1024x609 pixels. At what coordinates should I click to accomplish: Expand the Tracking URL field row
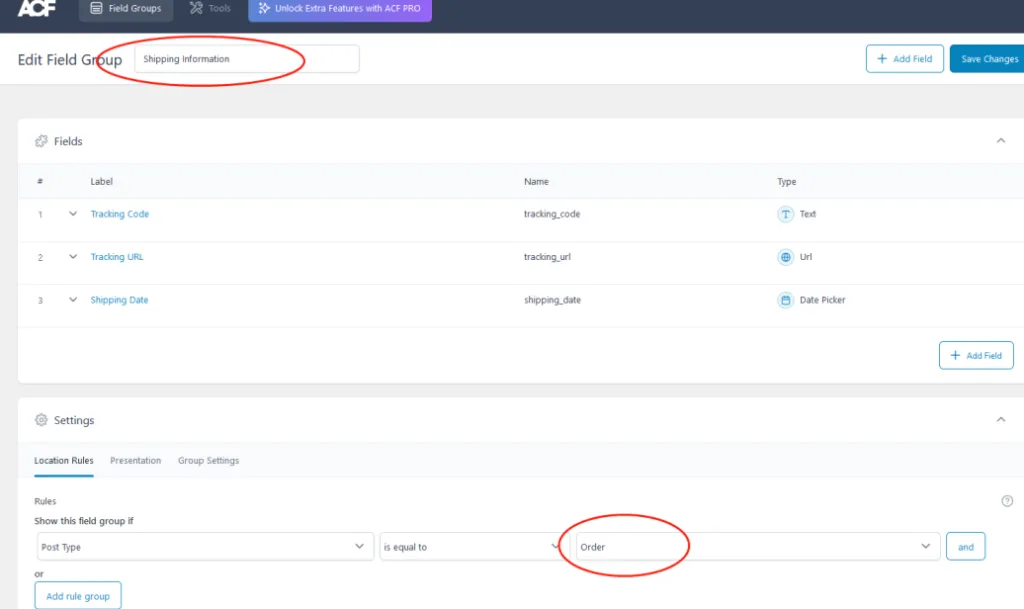[73, 257]
